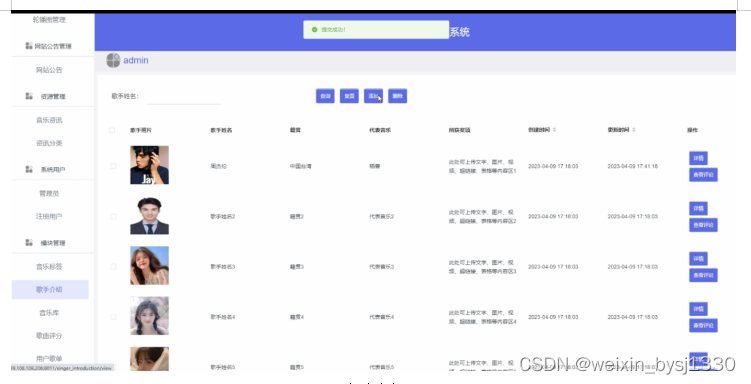Focus the 歌手姓名 search input field
751x384 pixels.
click(184, 96)
